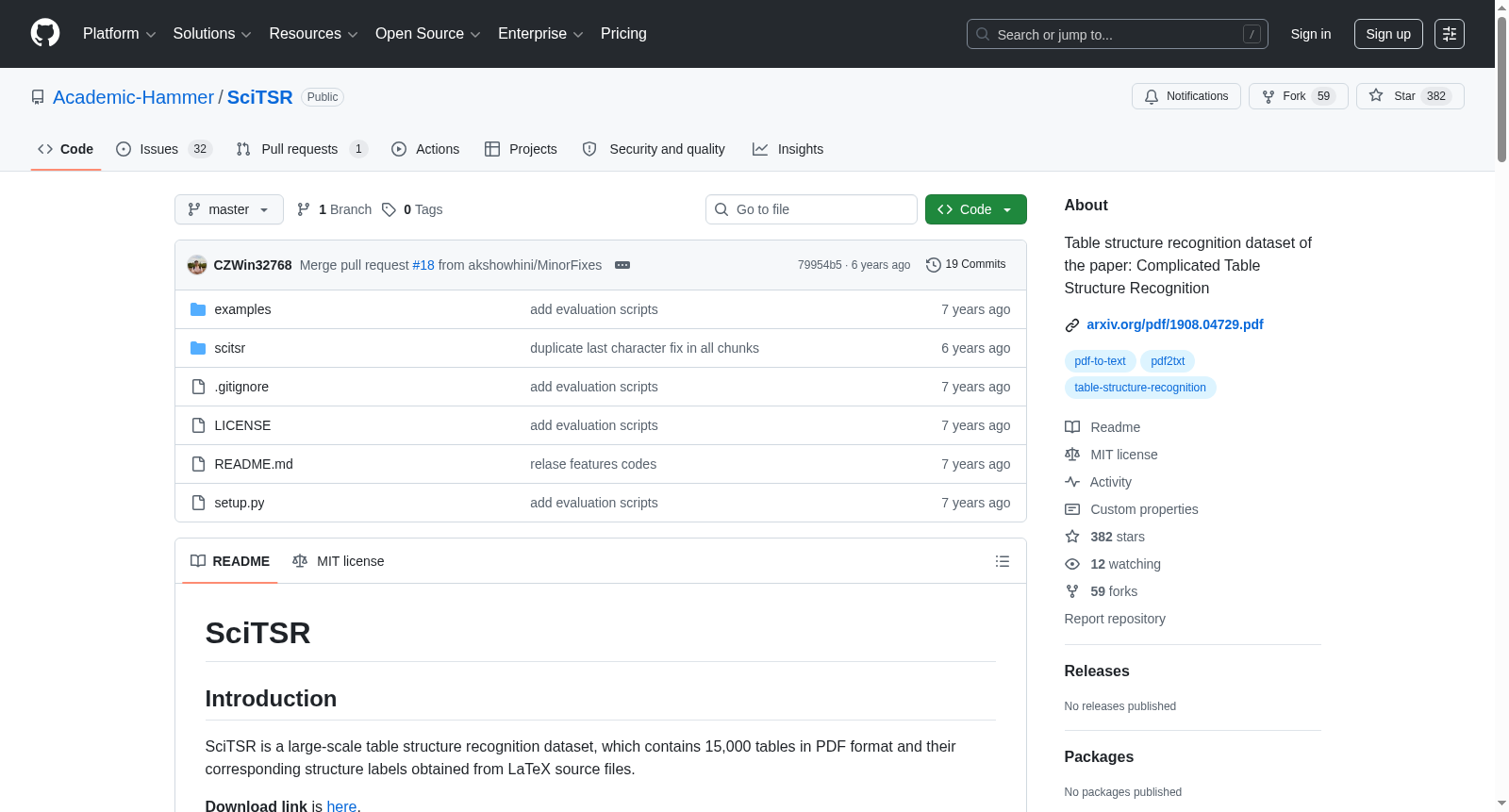Click the README.md file icon
The width and height of the screenshot is (1509, 812).
click(198, 464)
